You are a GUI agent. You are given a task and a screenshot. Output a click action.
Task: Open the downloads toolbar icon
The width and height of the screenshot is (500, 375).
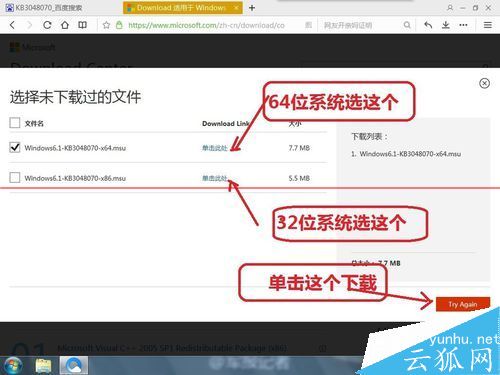coord(446,25)
